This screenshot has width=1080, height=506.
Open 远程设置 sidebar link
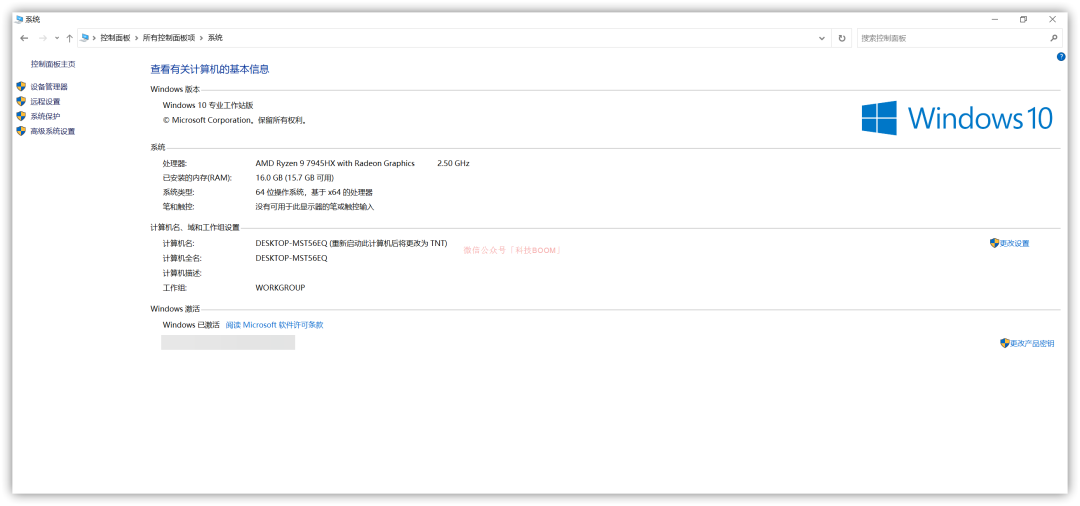click(45, 102)
